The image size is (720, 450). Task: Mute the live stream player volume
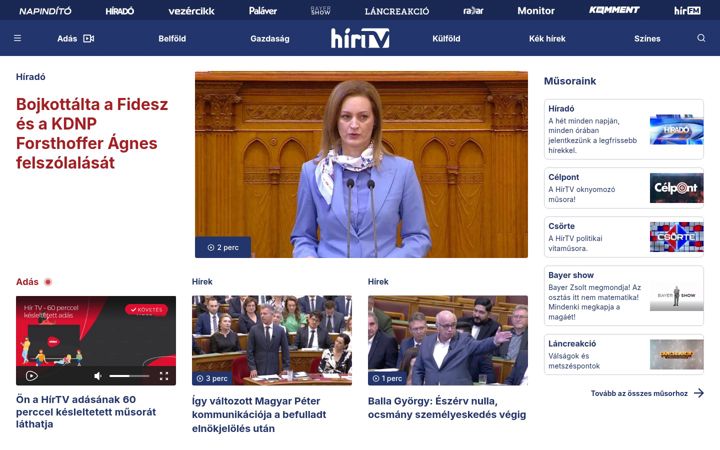tap(98, 376)
